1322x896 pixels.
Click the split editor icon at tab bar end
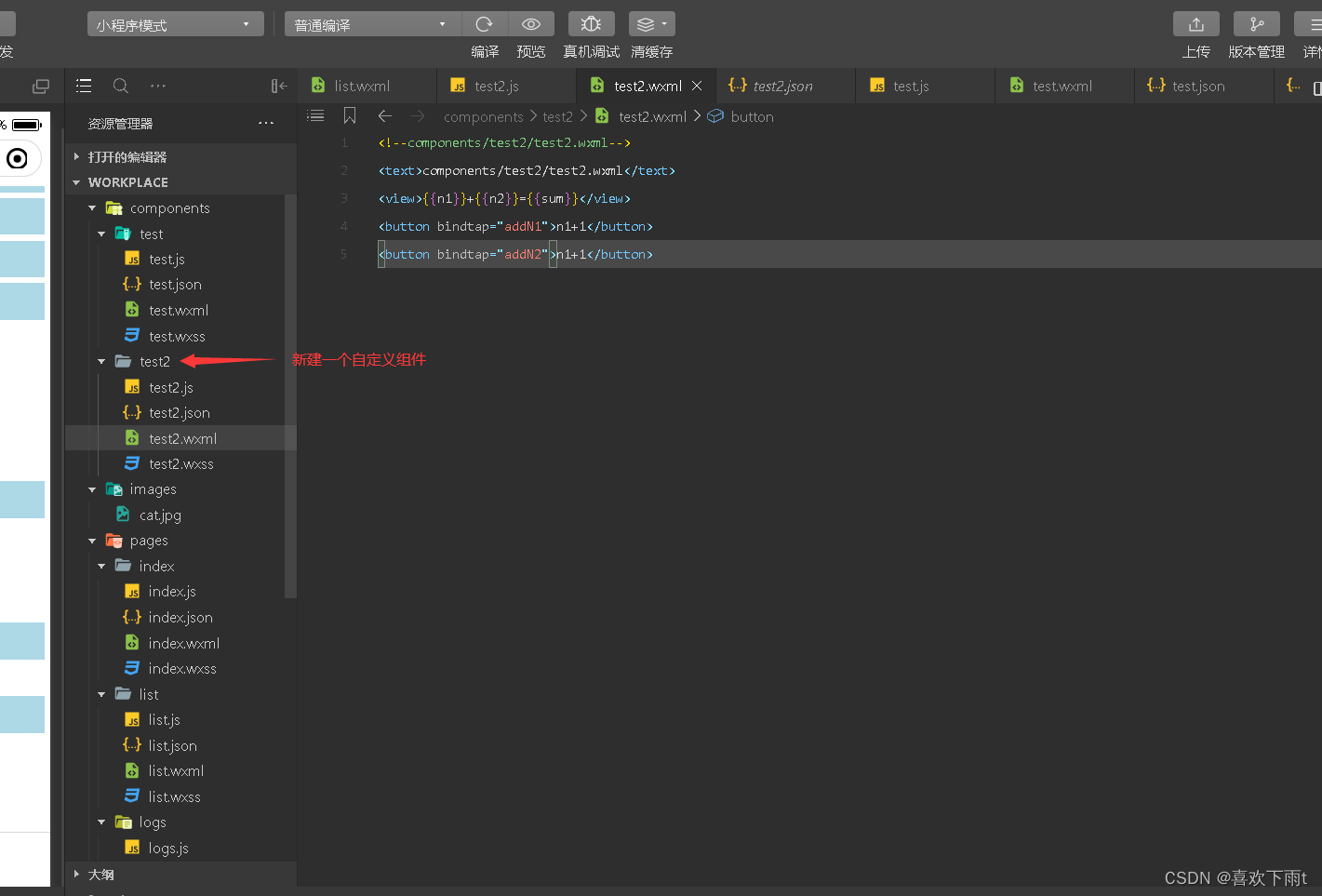(x=1316, y=87)
